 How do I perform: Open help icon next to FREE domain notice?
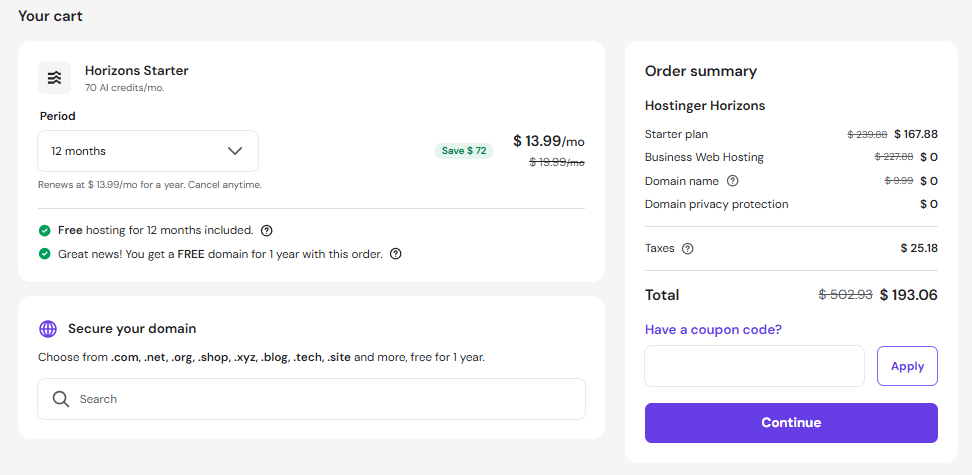coord(395,254)
